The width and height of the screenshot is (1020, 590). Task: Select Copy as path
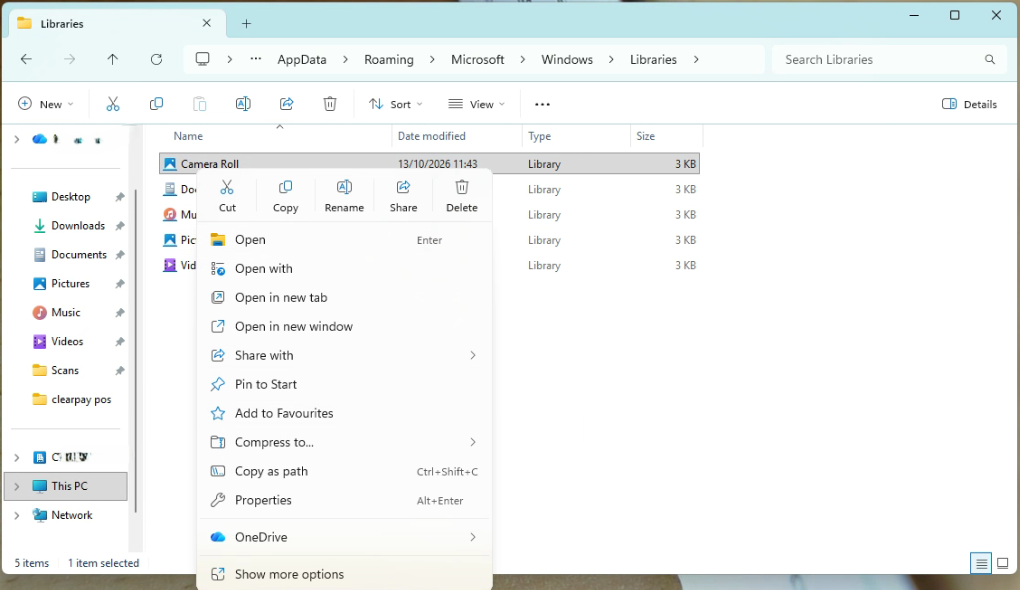pyautogui.click(x=344, y=472)
